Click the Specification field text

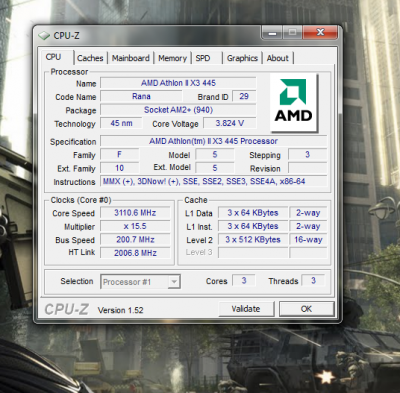click(x=213, y=141)
